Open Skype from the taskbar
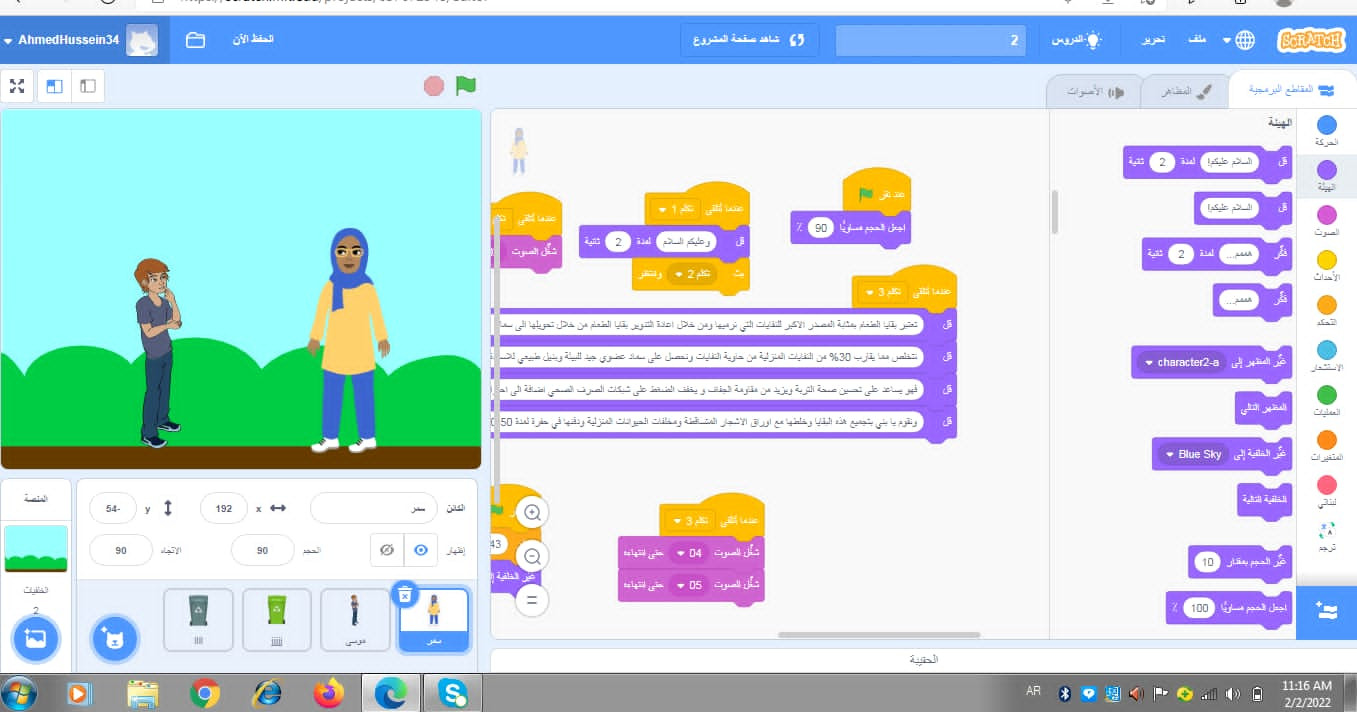This screenshot has height=712, width=1357. coord(452,692)
